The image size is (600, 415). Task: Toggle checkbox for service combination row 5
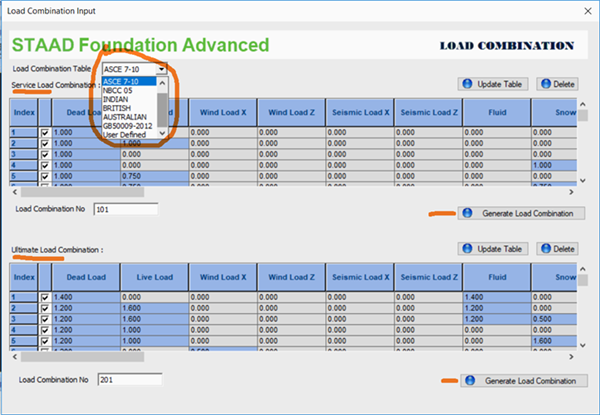point(45,176)
